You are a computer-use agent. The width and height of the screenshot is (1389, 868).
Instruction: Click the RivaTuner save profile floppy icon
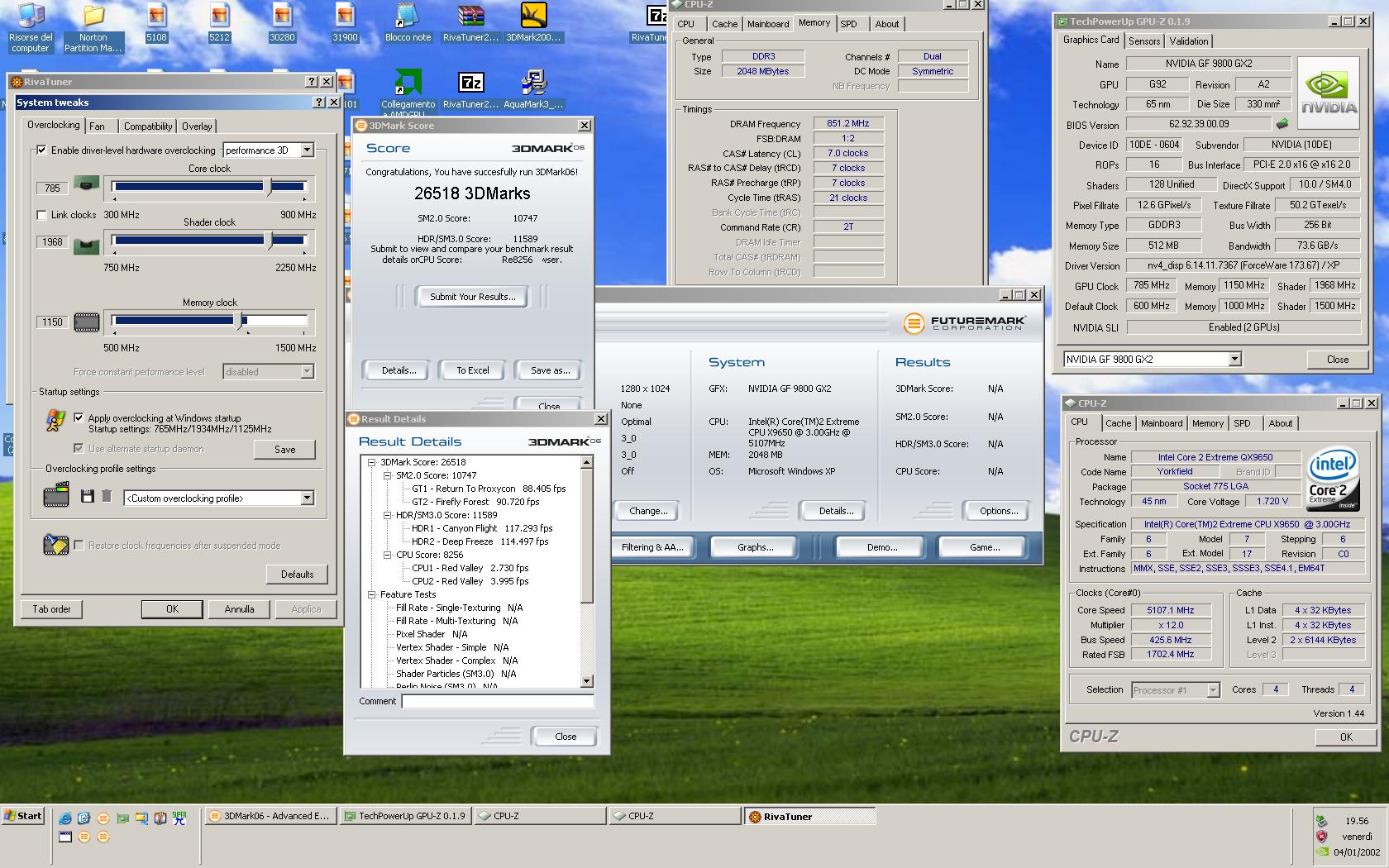(87, 496)
